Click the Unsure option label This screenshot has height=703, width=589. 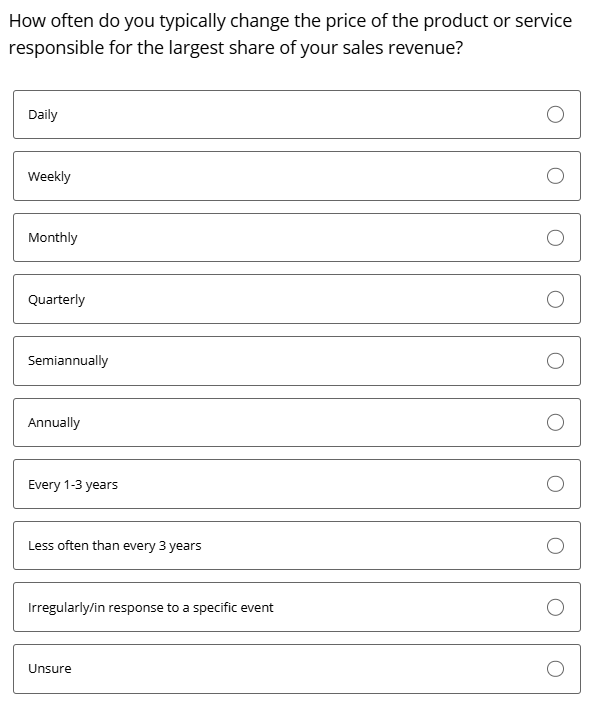[50, 668]
